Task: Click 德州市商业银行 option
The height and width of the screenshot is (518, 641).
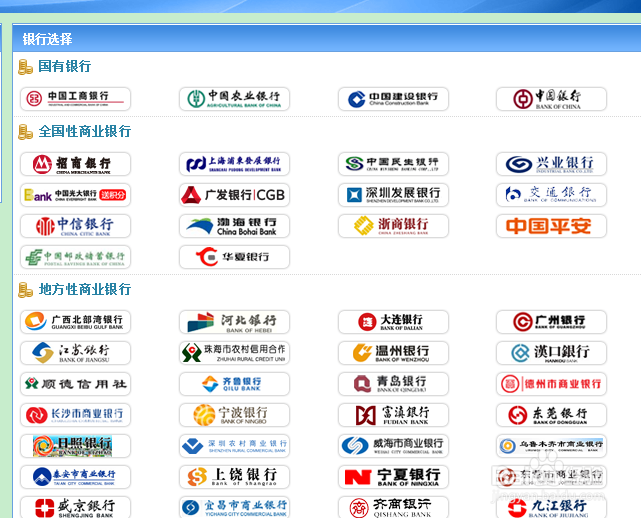Action: click(551, 384)
